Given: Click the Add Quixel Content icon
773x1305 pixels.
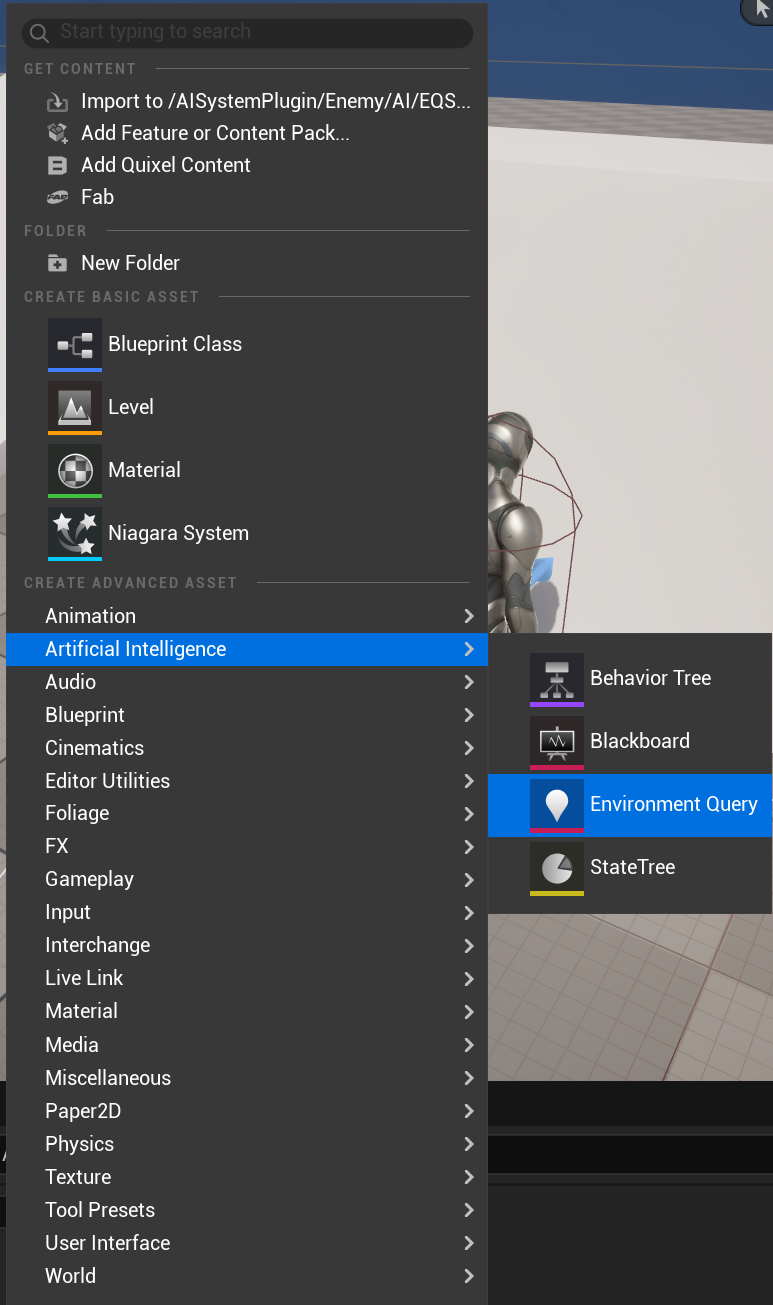Looking at the screenshot, I should click(57, 165).
